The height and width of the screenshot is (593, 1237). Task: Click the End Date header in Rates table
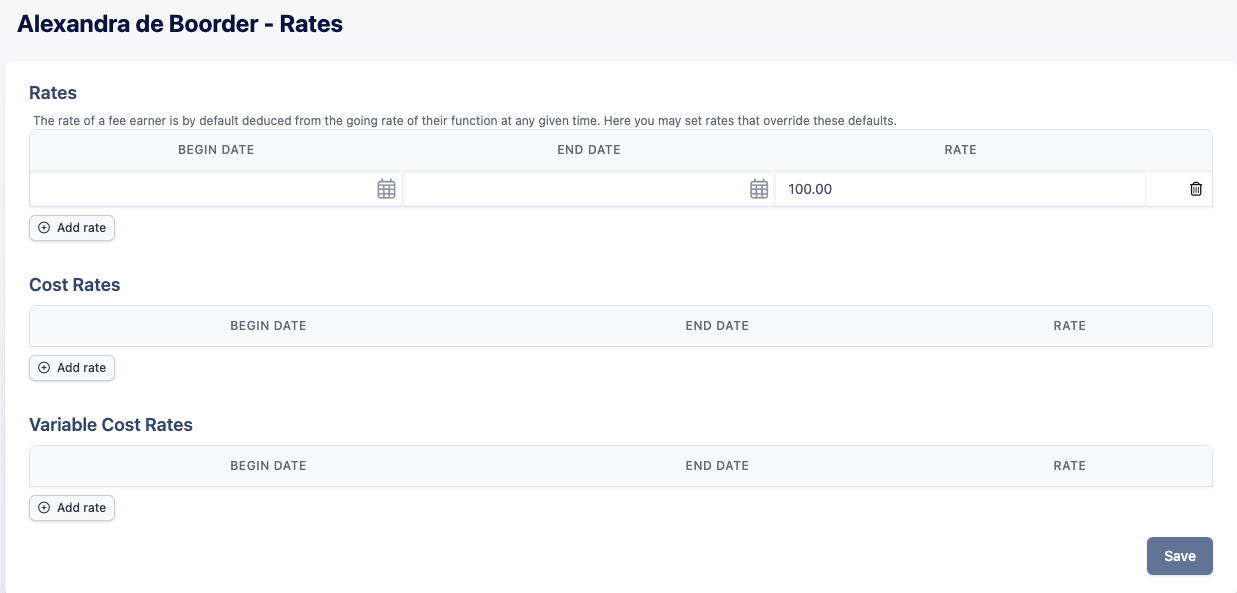point(589,150)
